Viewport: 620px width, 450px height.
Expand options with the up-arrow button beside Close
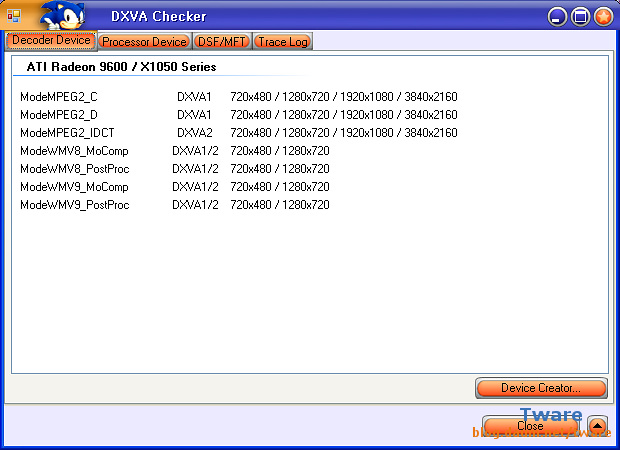click(x=597, y=426)
